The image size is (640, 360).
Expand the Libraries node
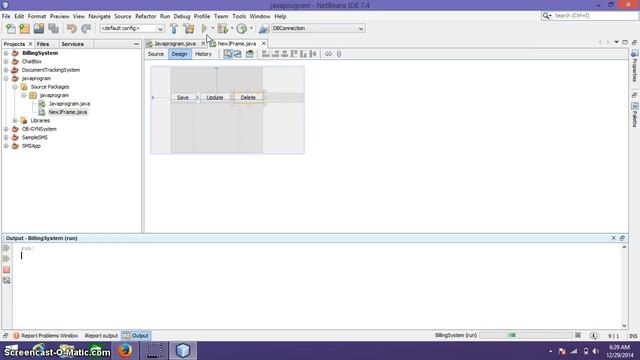(x=15, y=120)
